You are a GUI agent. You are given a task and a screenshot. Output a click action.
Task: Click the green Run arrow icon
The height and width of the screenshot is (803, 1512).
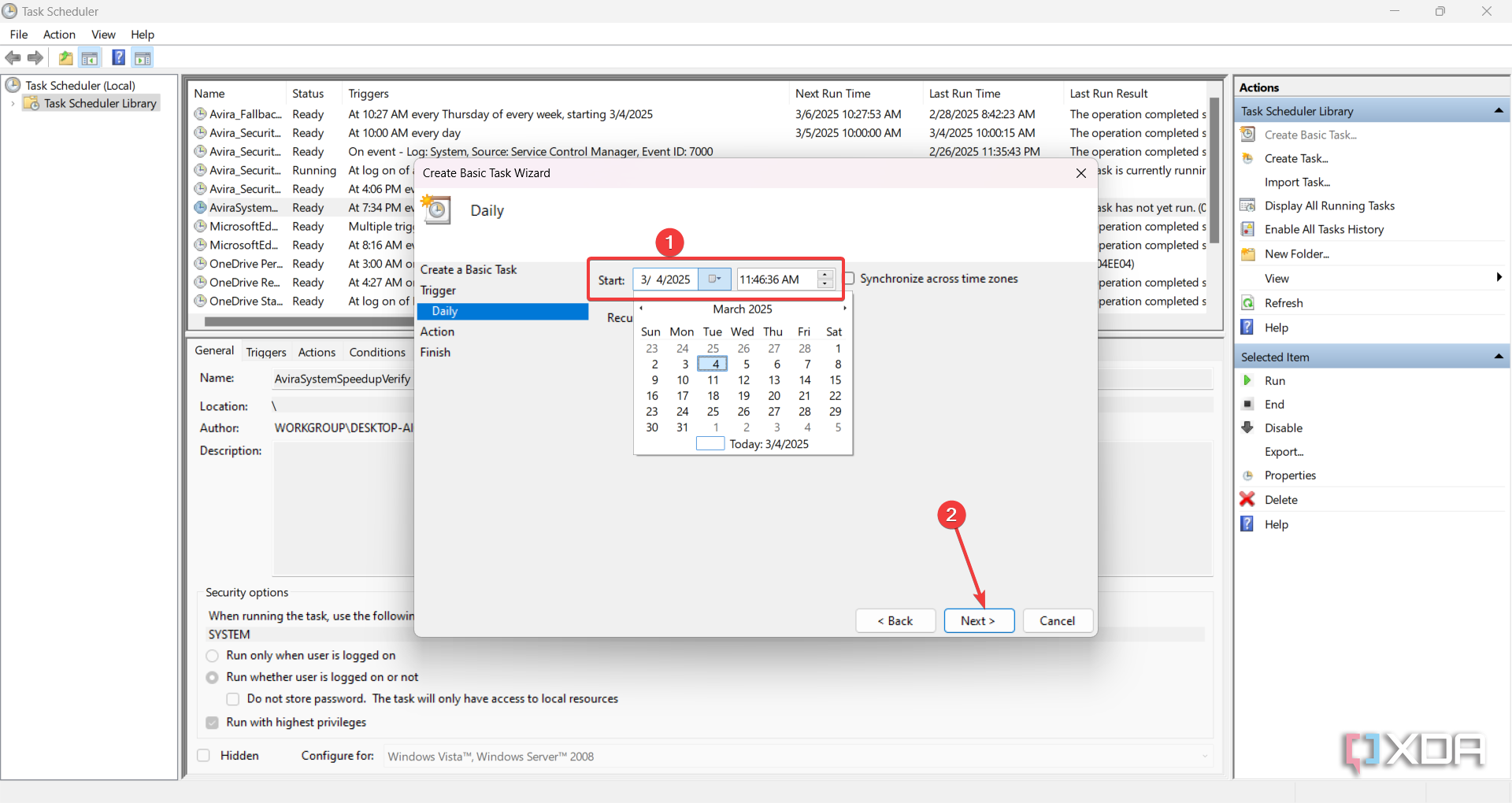[1247, 380]
